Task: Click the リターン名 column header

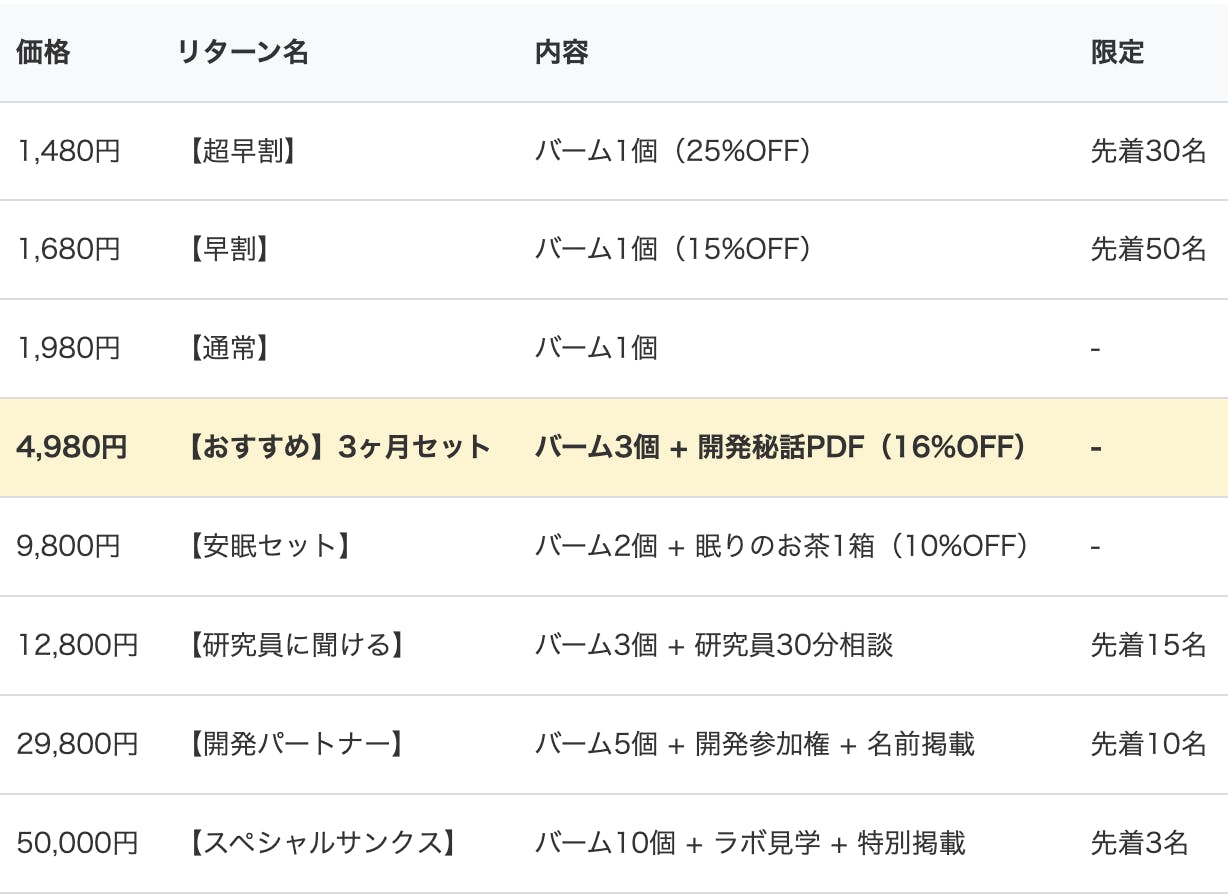Action: click(x=243, y=53)
